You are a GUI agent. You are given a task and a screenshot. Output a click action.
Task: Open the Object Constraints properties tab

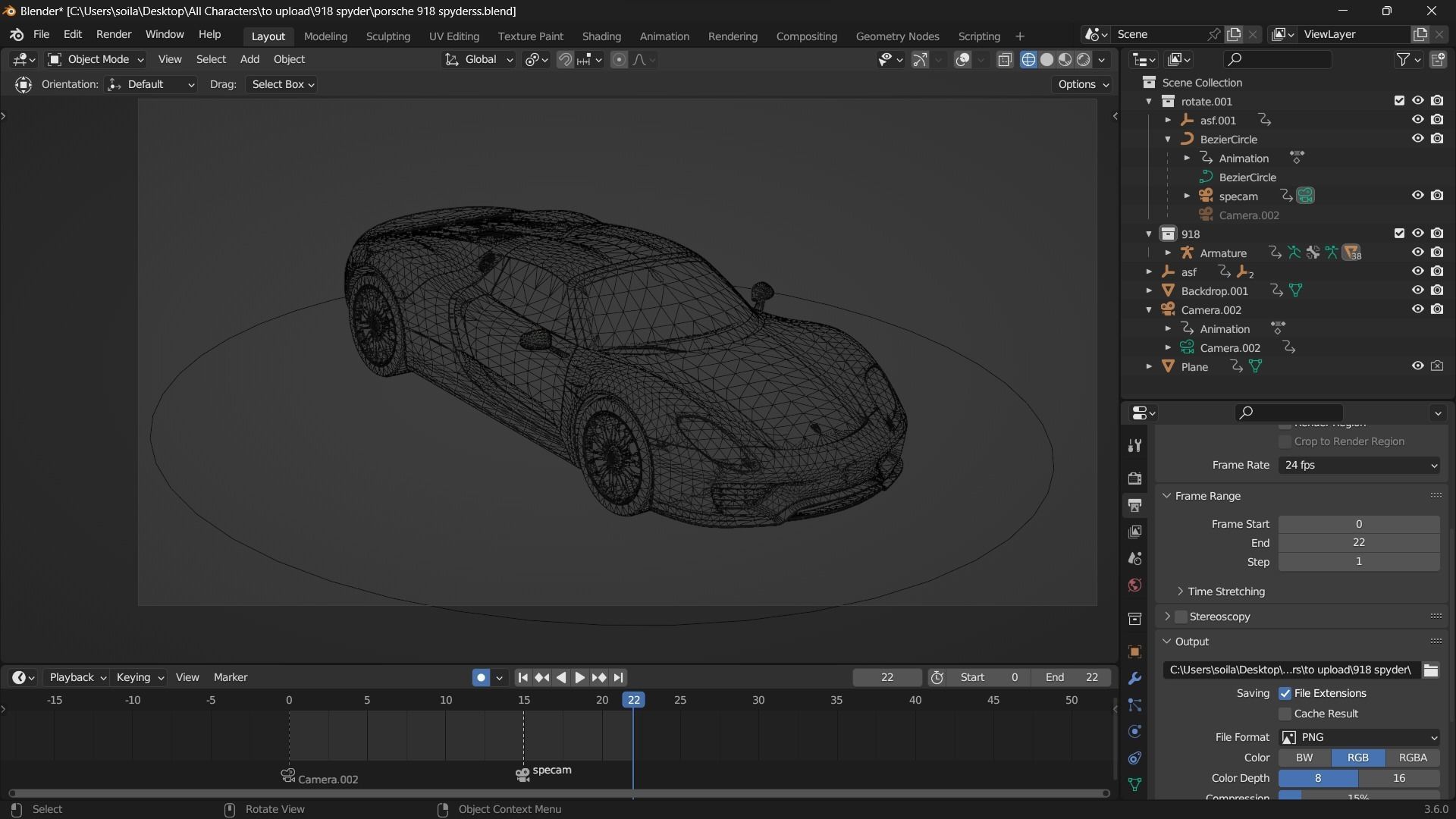[1134, 758]
